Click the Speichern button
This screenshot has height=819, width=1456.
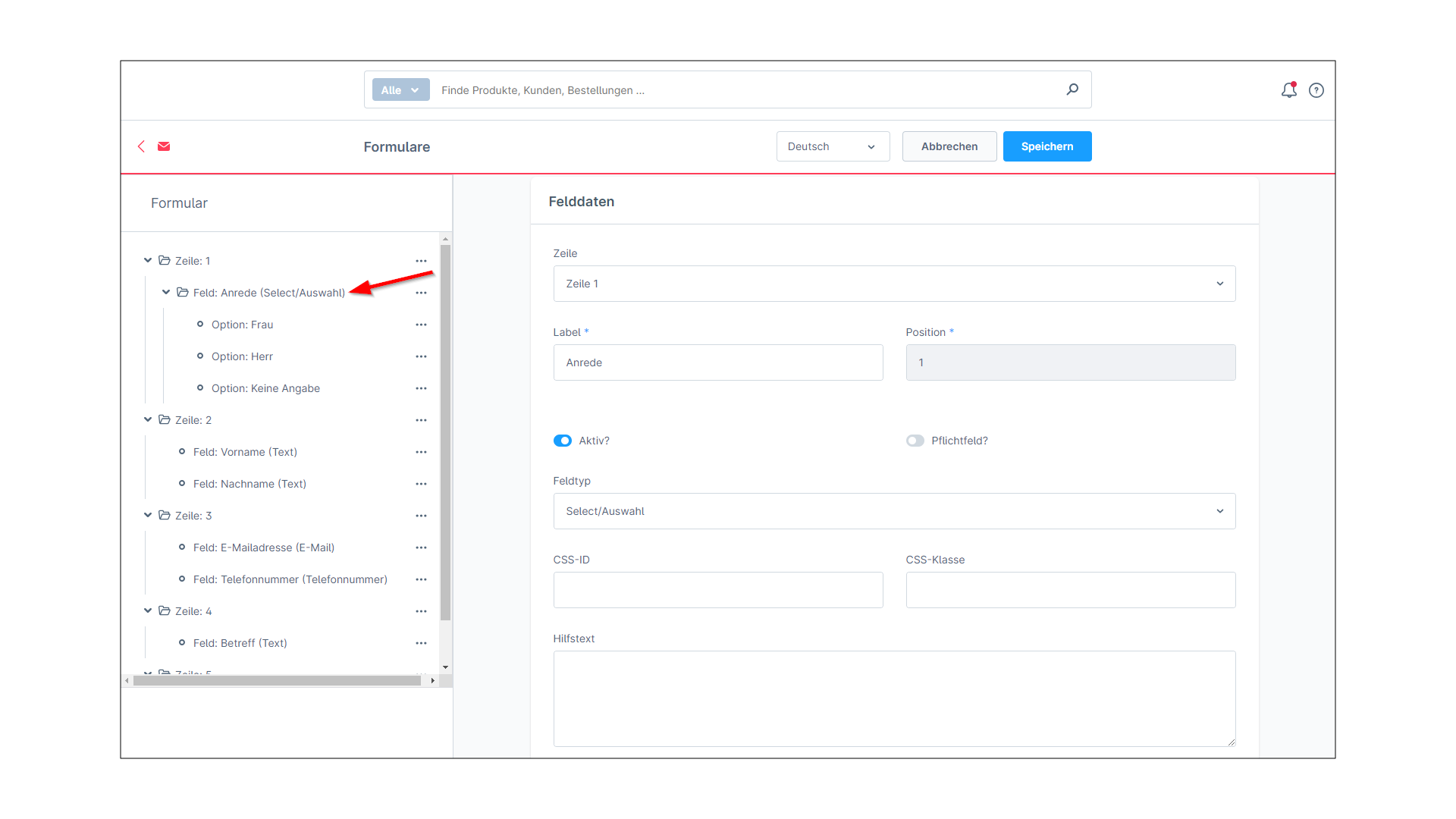[x=1047, y=146]
